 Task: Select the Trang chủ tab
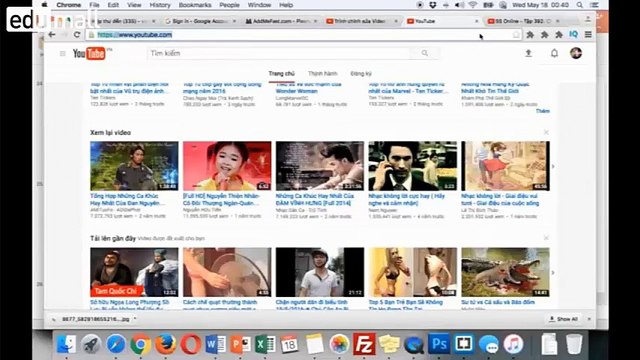pos(281,73)
